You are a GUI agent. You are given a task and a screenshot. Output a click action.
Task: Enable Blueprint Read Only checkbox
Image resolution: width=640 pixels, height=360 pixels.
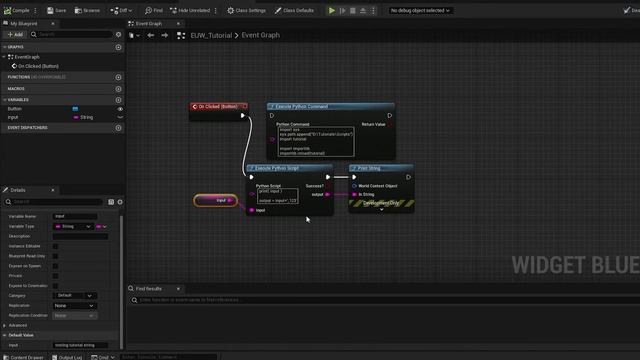[56, 256]
